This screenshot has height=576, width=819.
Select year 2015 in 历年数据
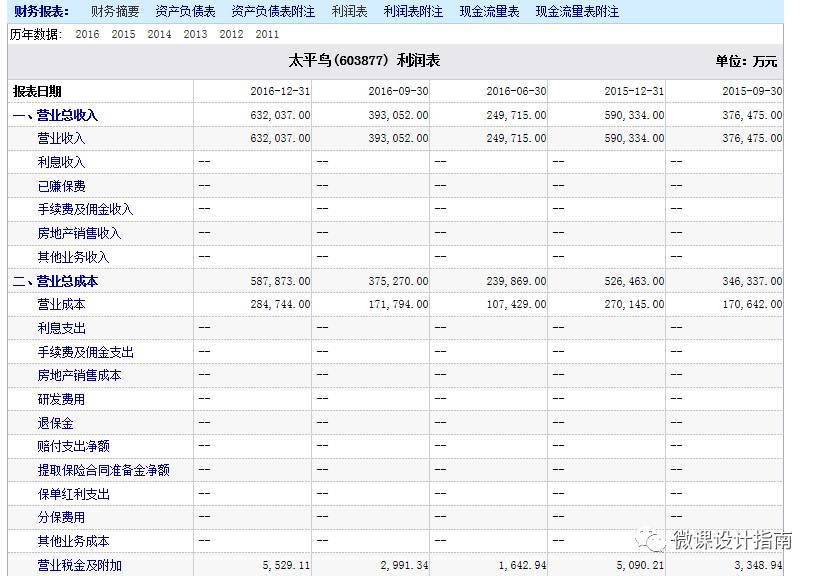[123, 34]
